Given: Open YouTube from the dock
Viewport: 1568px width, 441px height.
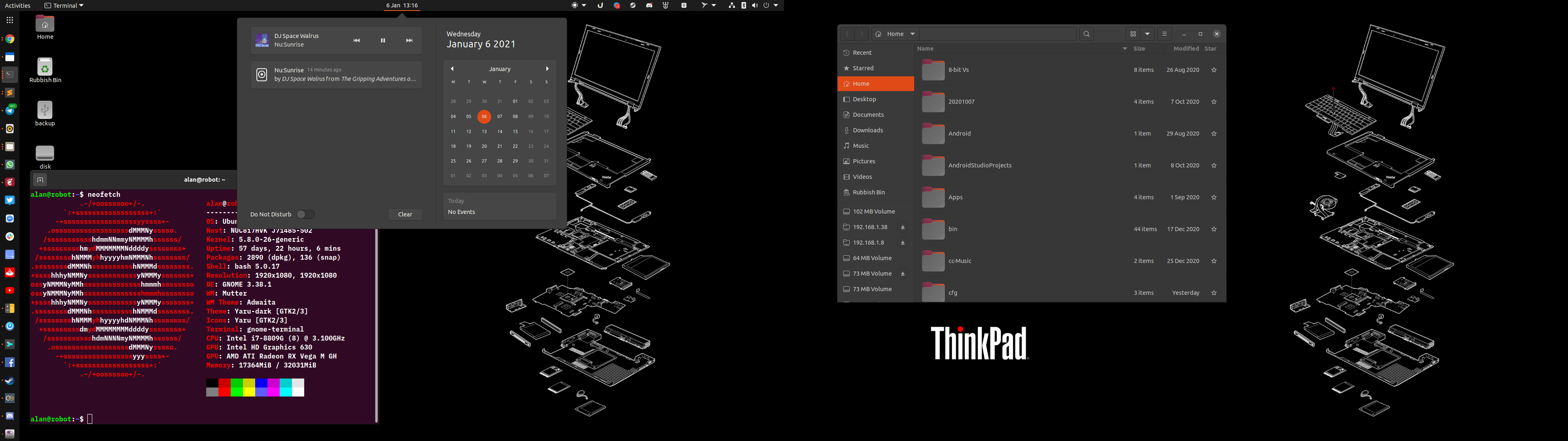Looking at the screenshot, I should pyautogui.click(x=10, y=290).
